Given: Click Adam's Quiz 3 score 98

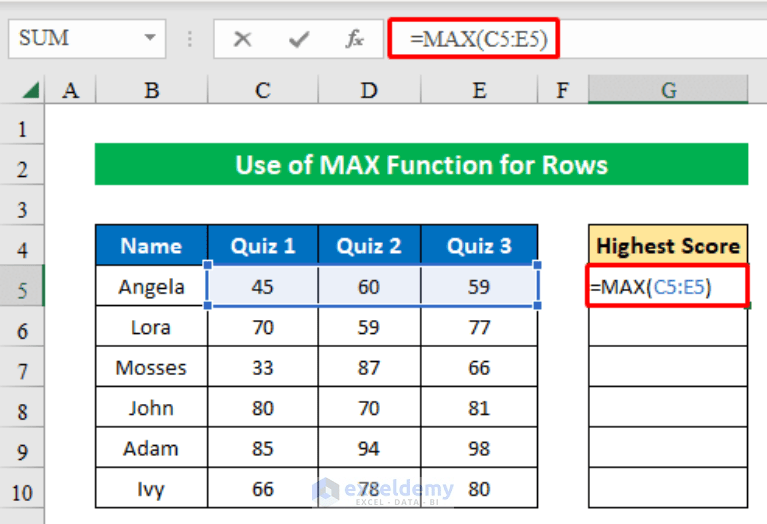Looking at the screenshot, I should pyautogui.click(x=479, y=448).
